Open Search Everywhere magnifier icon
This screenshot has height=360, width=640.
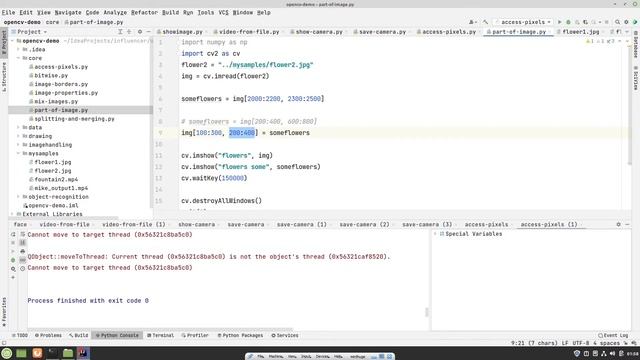click(x=618, y=22)
